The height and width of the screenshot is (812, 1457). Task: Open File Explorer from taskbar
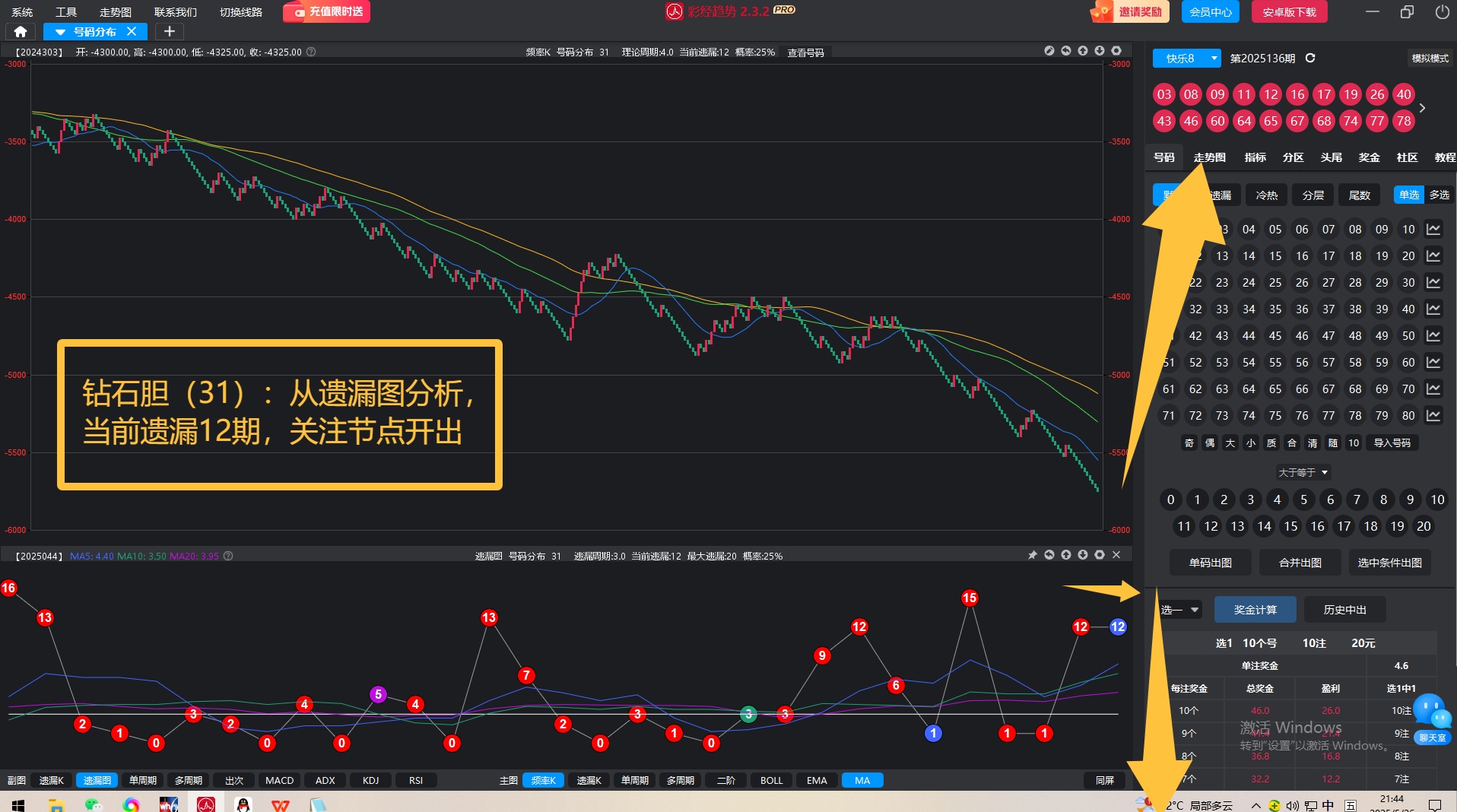point(56,804)
